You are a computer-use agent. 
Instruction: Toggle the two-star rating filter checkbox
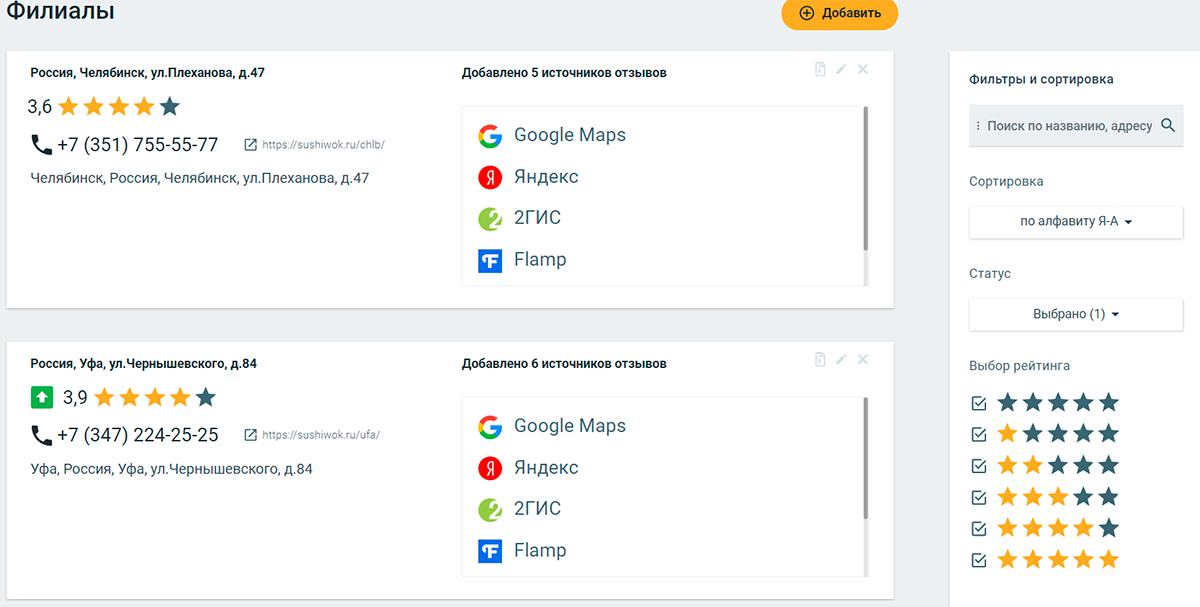pyautogui.click(x=979, y=466)
